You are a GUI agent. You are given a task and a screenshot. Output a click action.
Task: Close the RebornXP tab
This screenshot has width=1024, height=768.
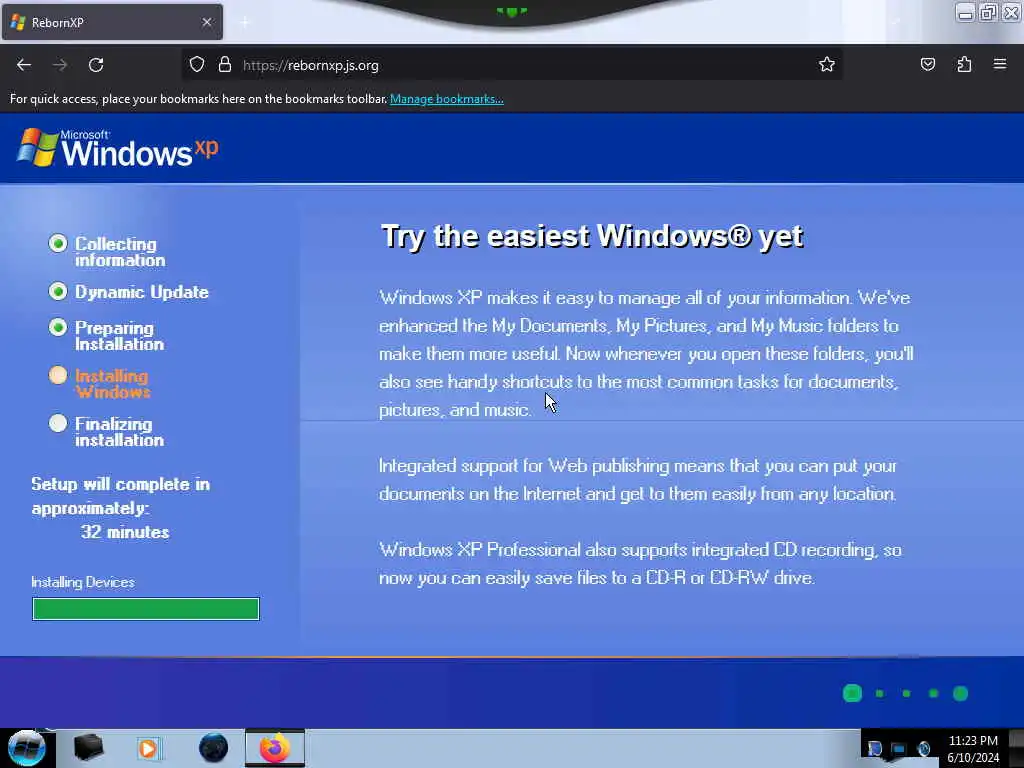point(207,22)
